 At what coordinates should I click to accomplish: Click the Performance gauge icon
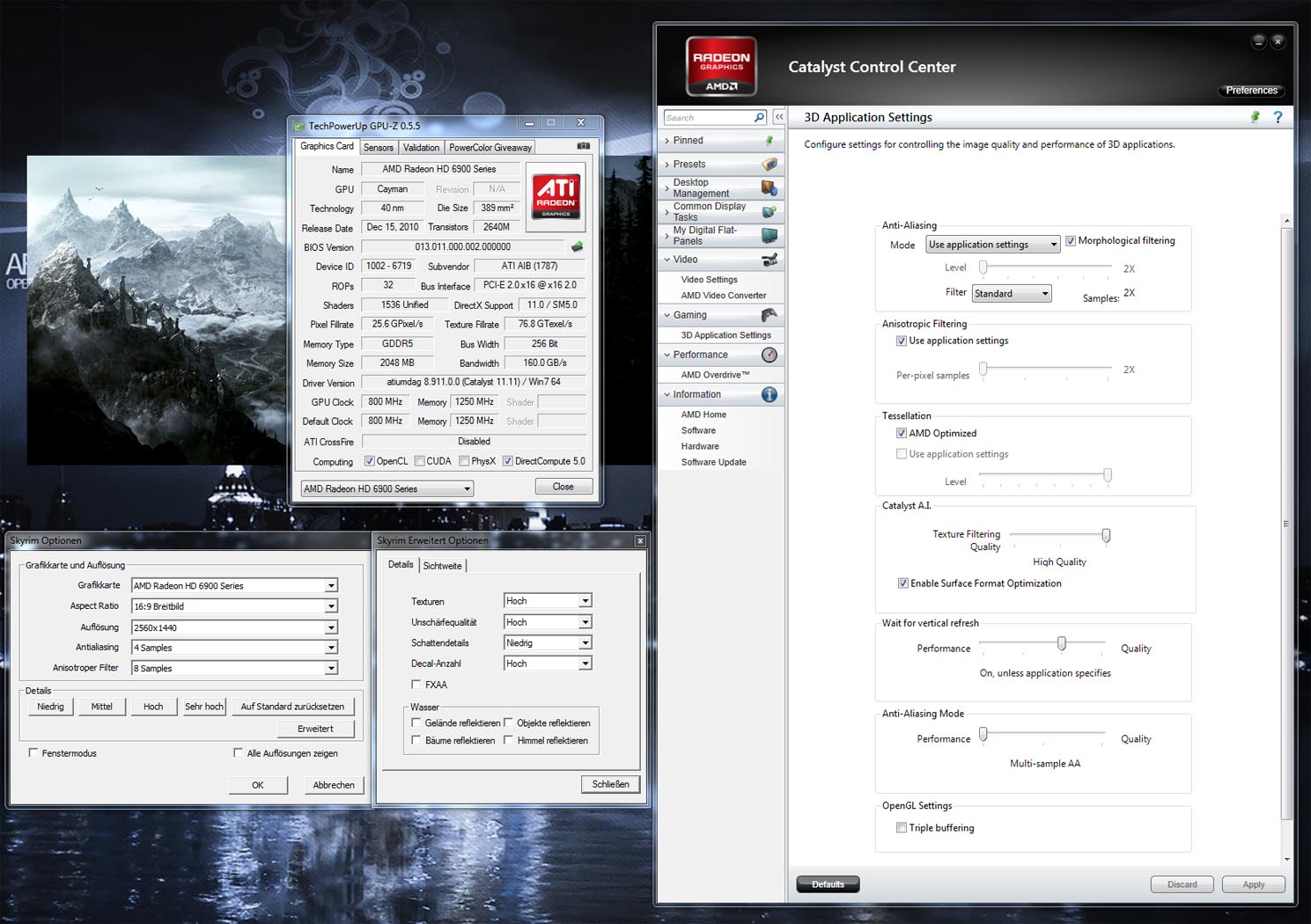tap(769, 355)
